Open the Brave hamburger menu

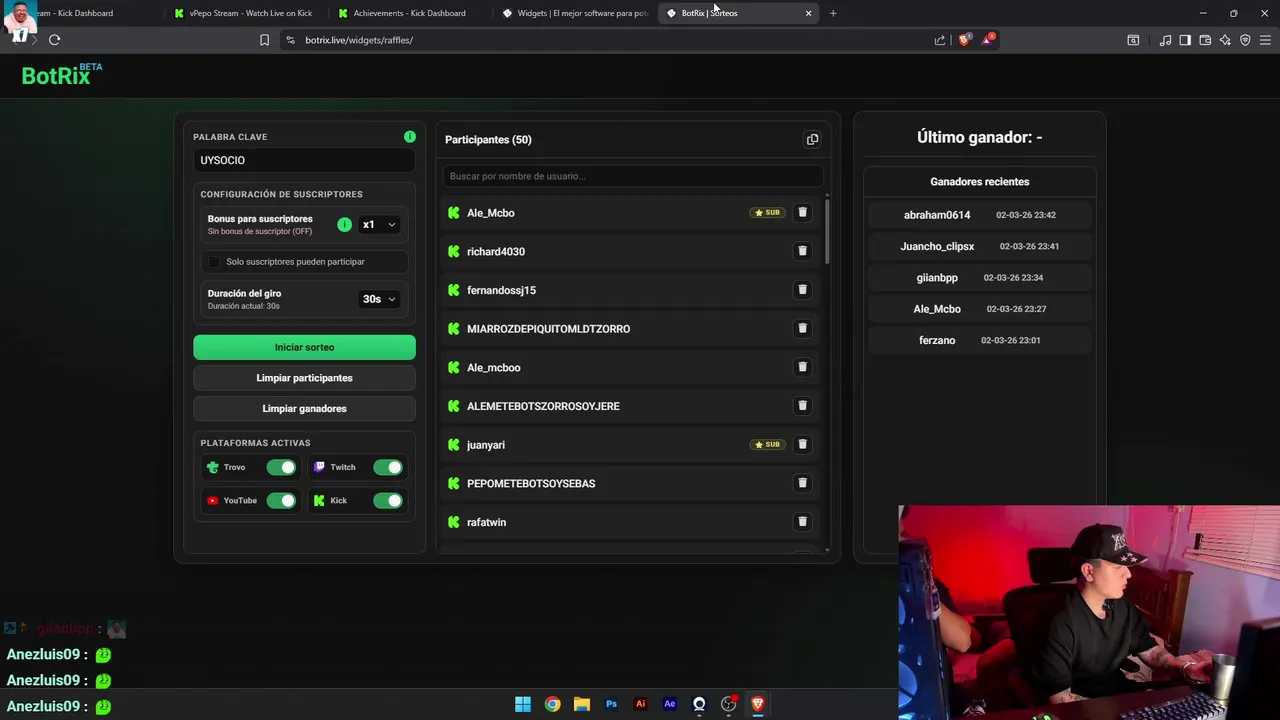click(x=1265, y=40)
